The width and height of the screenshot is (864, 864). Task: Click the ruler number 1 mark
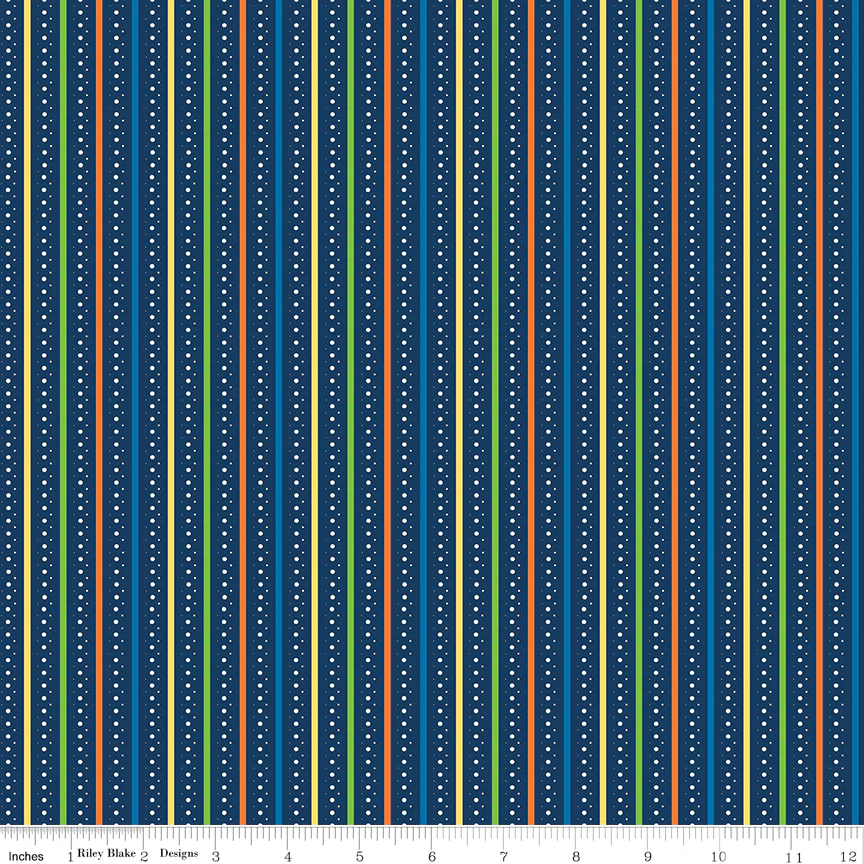tap(71, 857)
